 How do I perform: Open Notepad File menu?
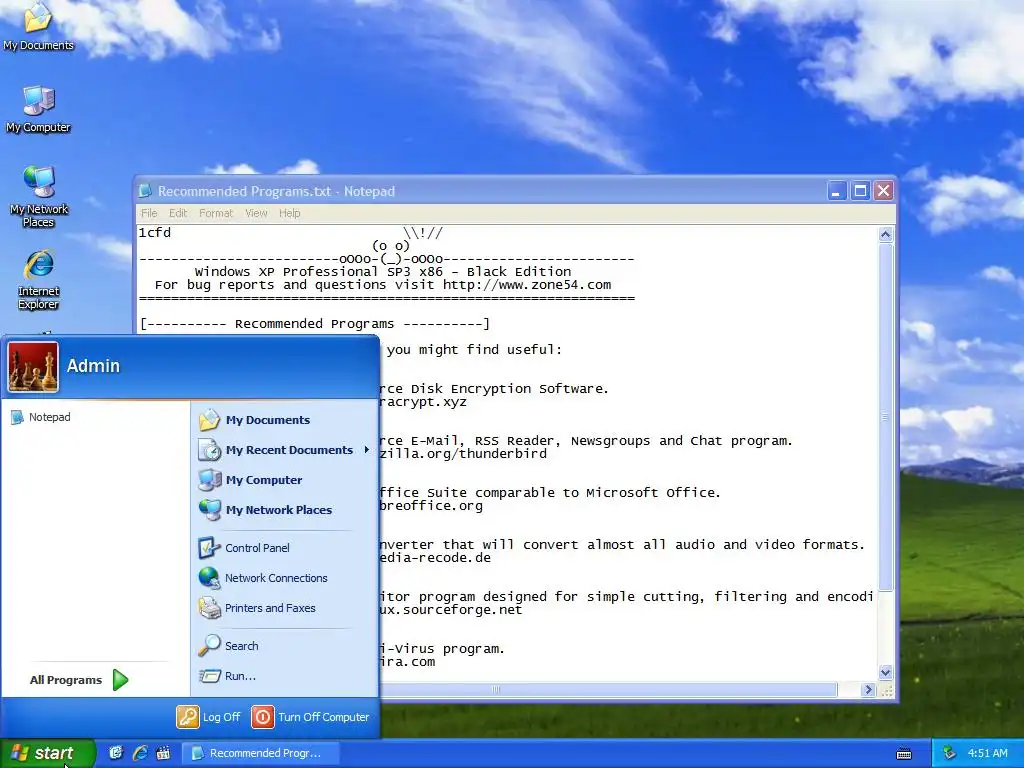click(149, 213)
